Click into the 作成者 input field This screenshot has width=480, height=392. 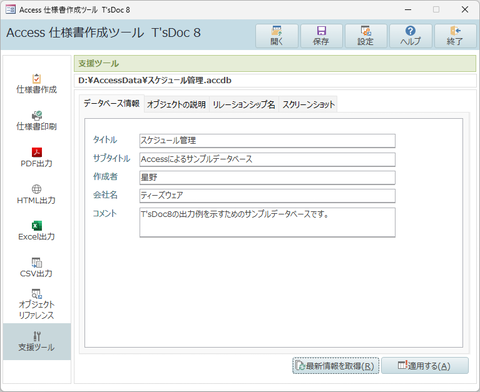pyautogui.click(x=267, y=177)
